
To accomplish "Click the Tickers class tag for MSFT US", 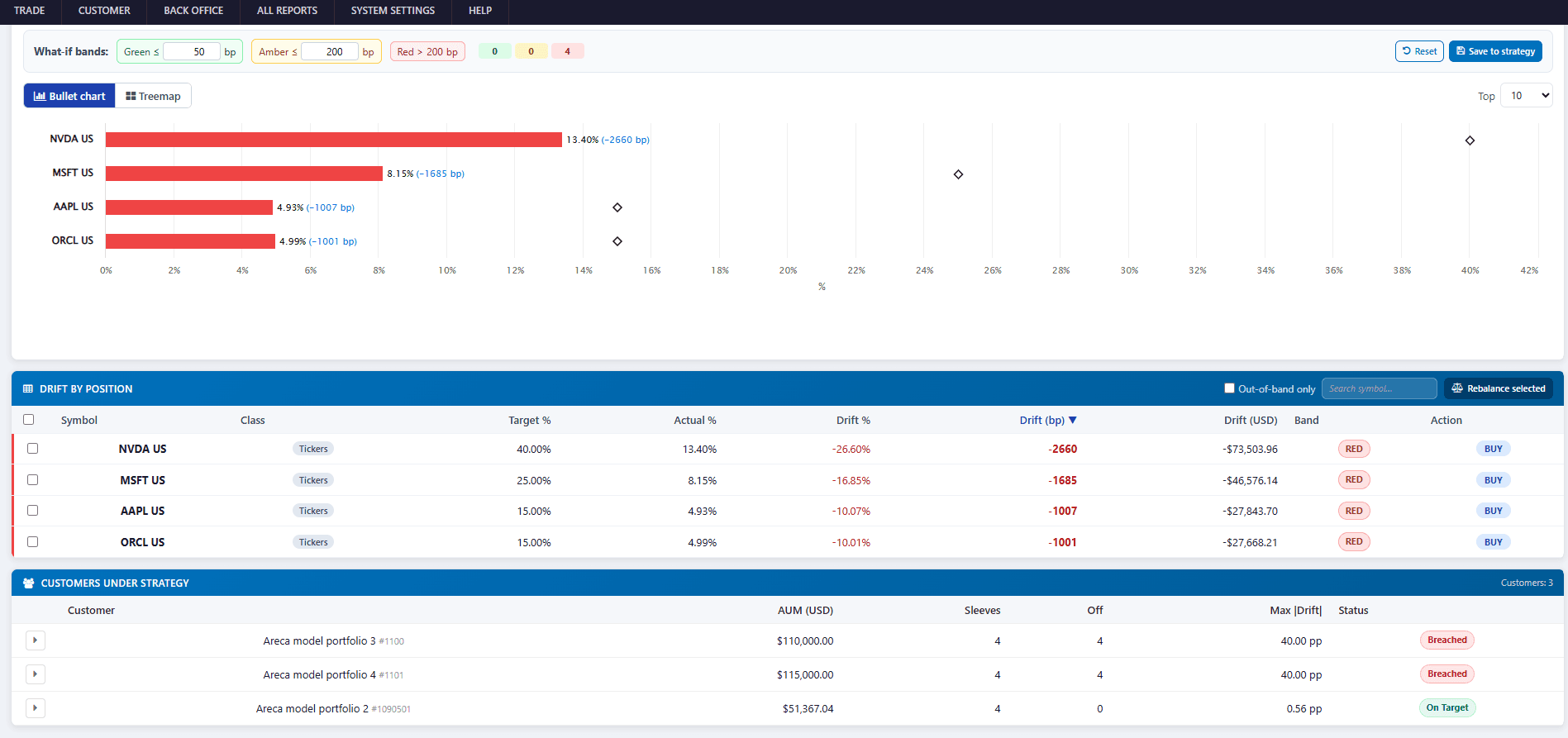I will click(313, 480).
